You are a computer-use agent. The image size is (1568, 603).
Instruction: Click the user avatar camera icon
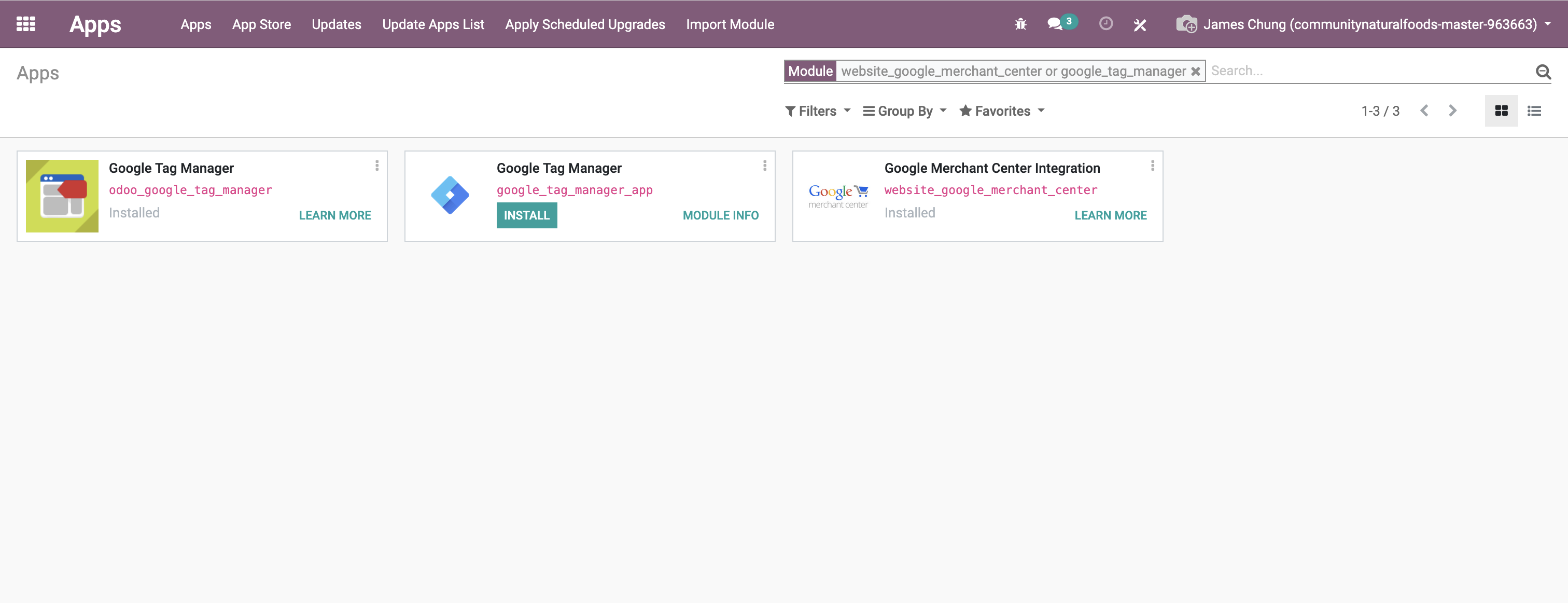pyautogui.click(x=1186, y=24)
